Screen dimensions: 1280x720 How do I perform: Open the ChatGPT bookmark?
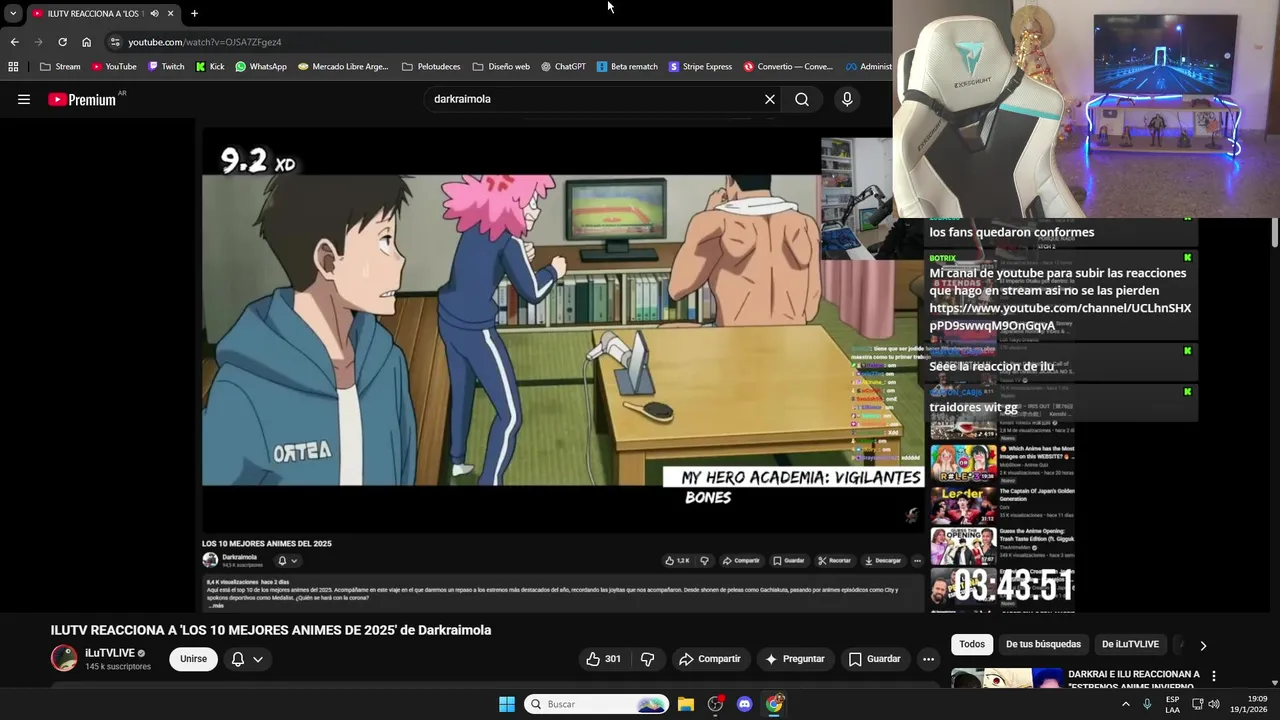click(x=563, y=67)
